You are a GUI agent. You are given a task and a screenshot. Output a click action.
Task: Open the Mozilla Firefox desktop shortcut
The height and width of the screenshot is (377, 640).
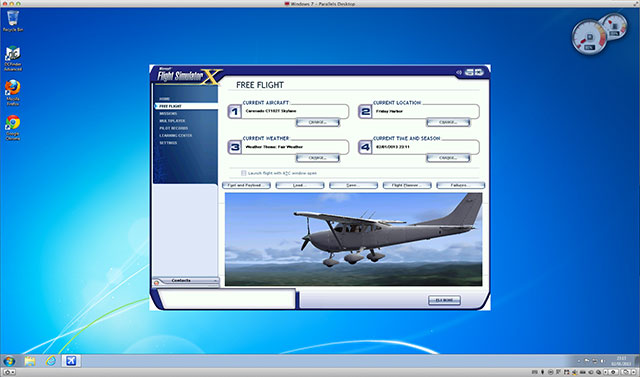[13, 93]
